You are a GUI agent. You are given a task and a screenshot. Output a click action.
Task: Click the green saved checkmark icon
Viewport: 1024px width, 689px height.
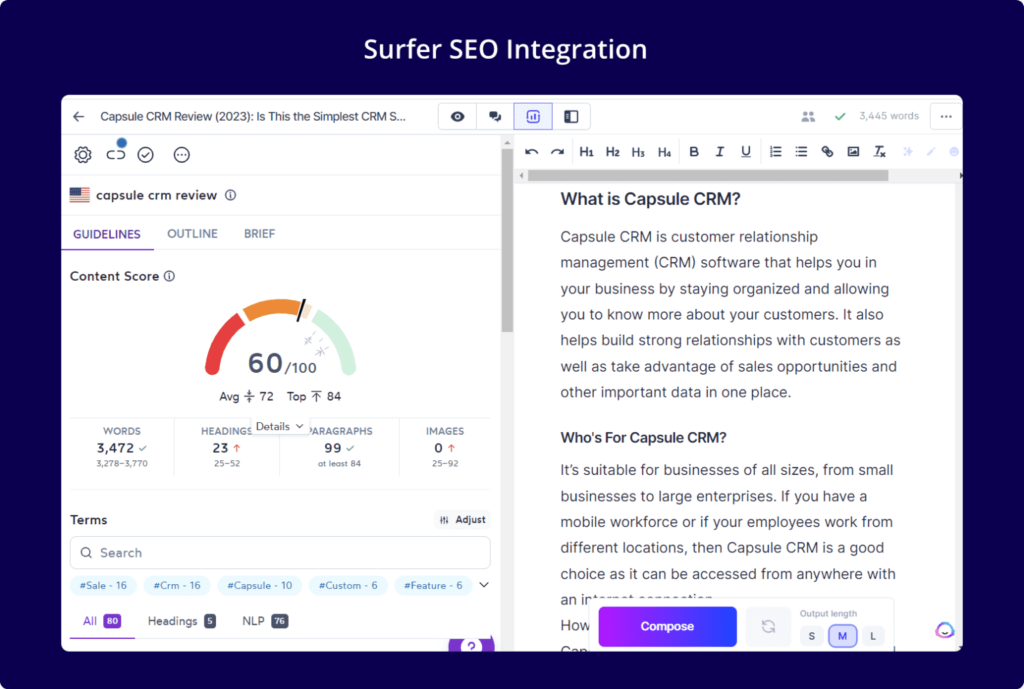[x=840, y=116]
